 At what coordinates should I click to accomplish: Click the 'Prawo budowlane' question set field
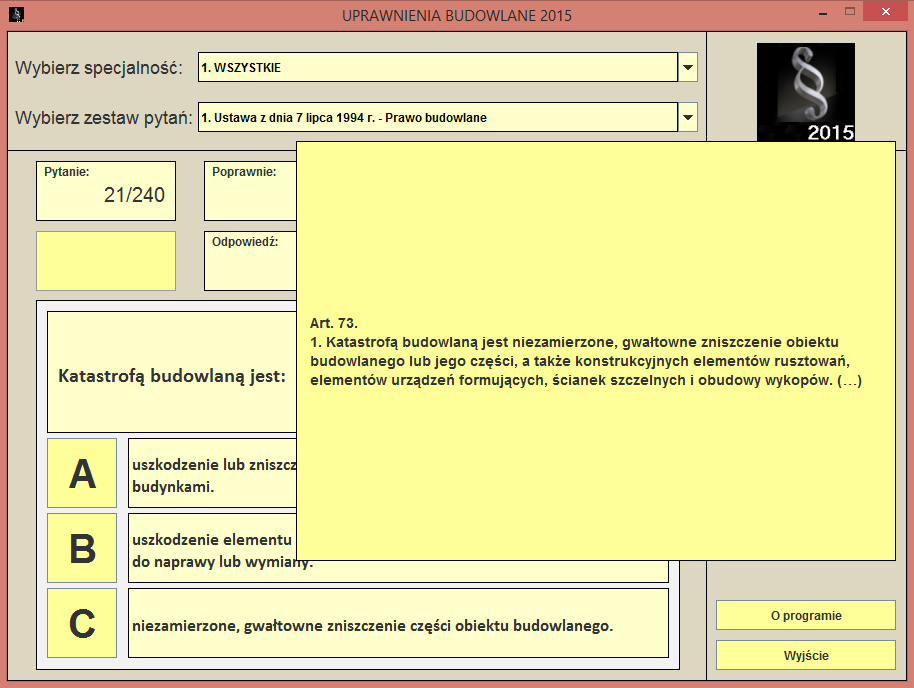tap(438, 117)
